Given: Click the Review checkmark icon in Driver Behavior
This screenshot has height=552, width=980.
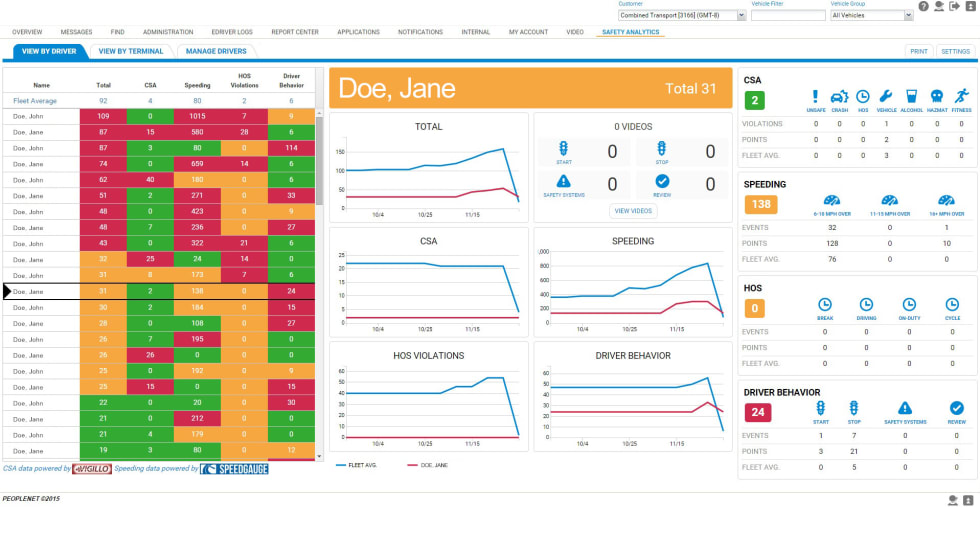Looking at the screenshot, I should pos(956,408).
